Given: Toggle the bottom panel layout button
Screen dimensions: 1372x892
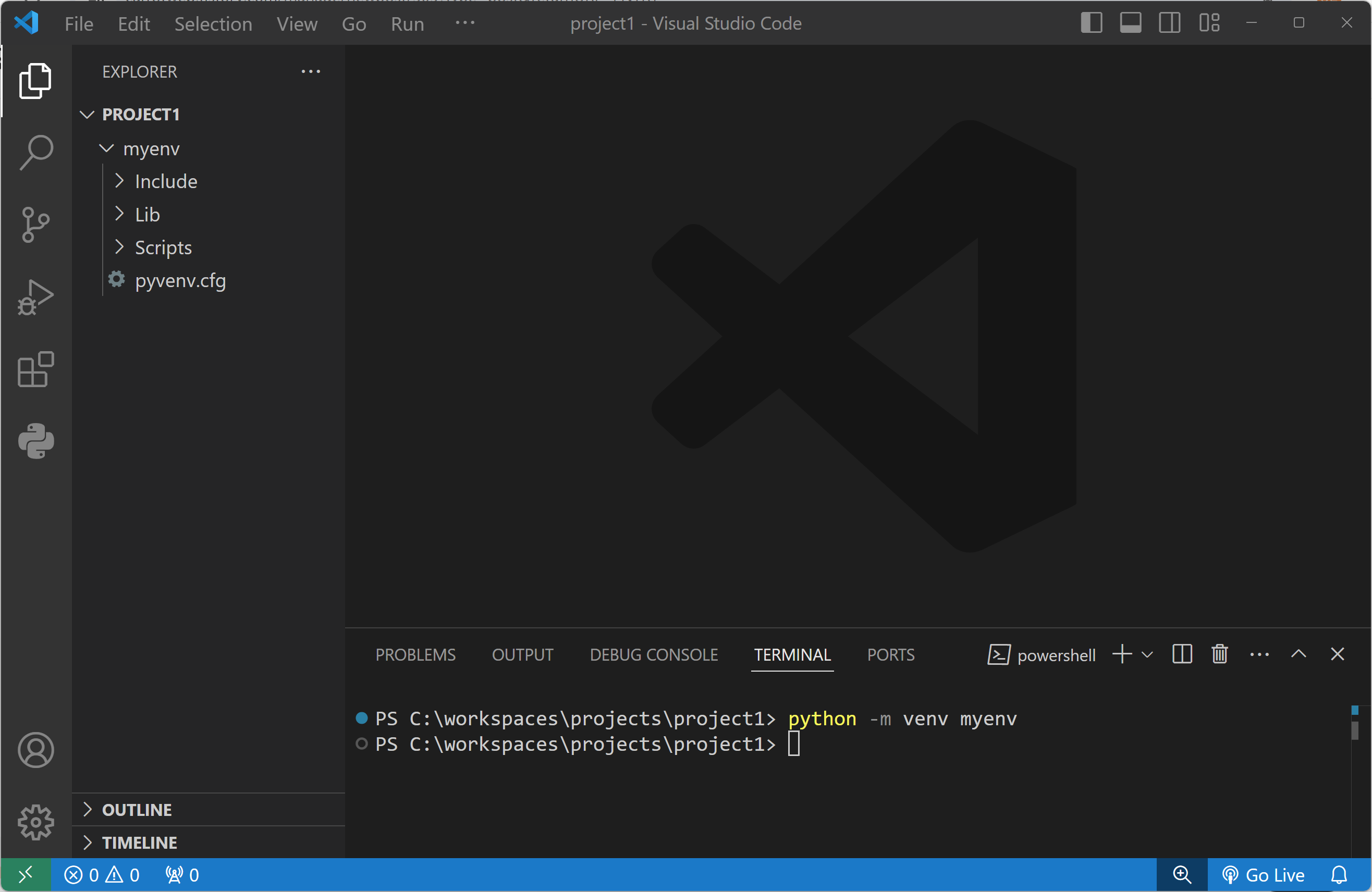Looking at the screenshot, I should [x=1130, y=23].
